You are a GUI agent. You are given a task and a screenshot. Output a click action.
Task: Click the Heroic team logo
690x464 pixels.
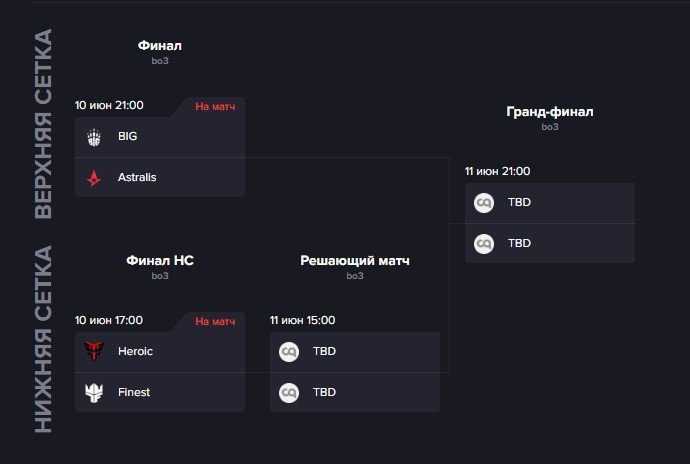pyautogui.click(x=94, y=351)
